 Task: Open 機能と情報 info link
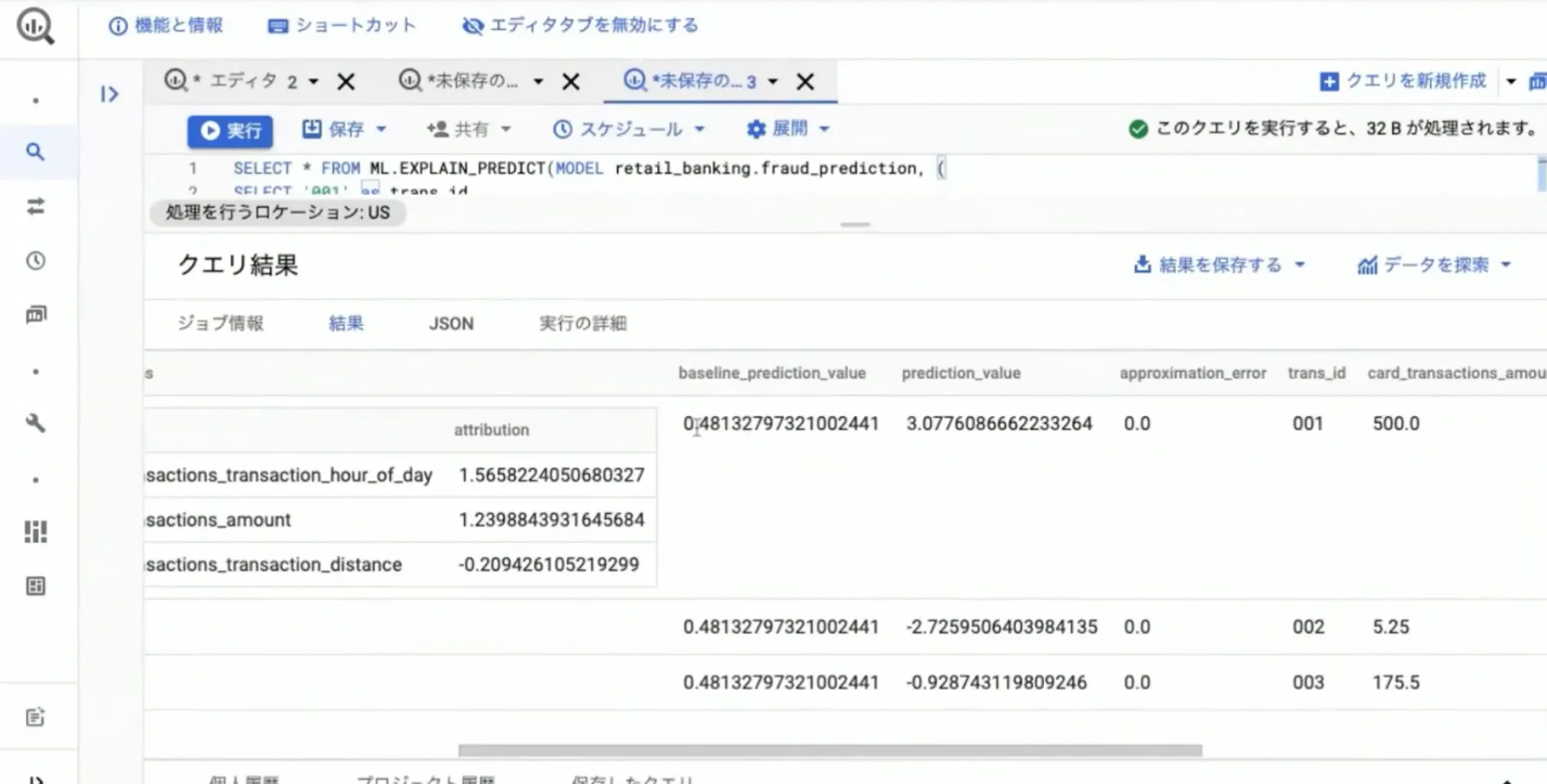coord(166,25)
